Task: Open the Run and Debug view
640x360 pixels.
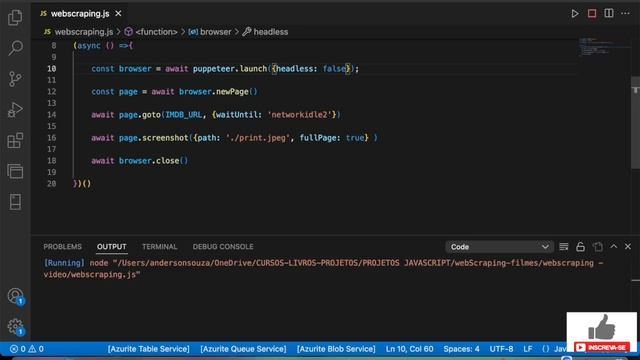Action: click(15, 109)
